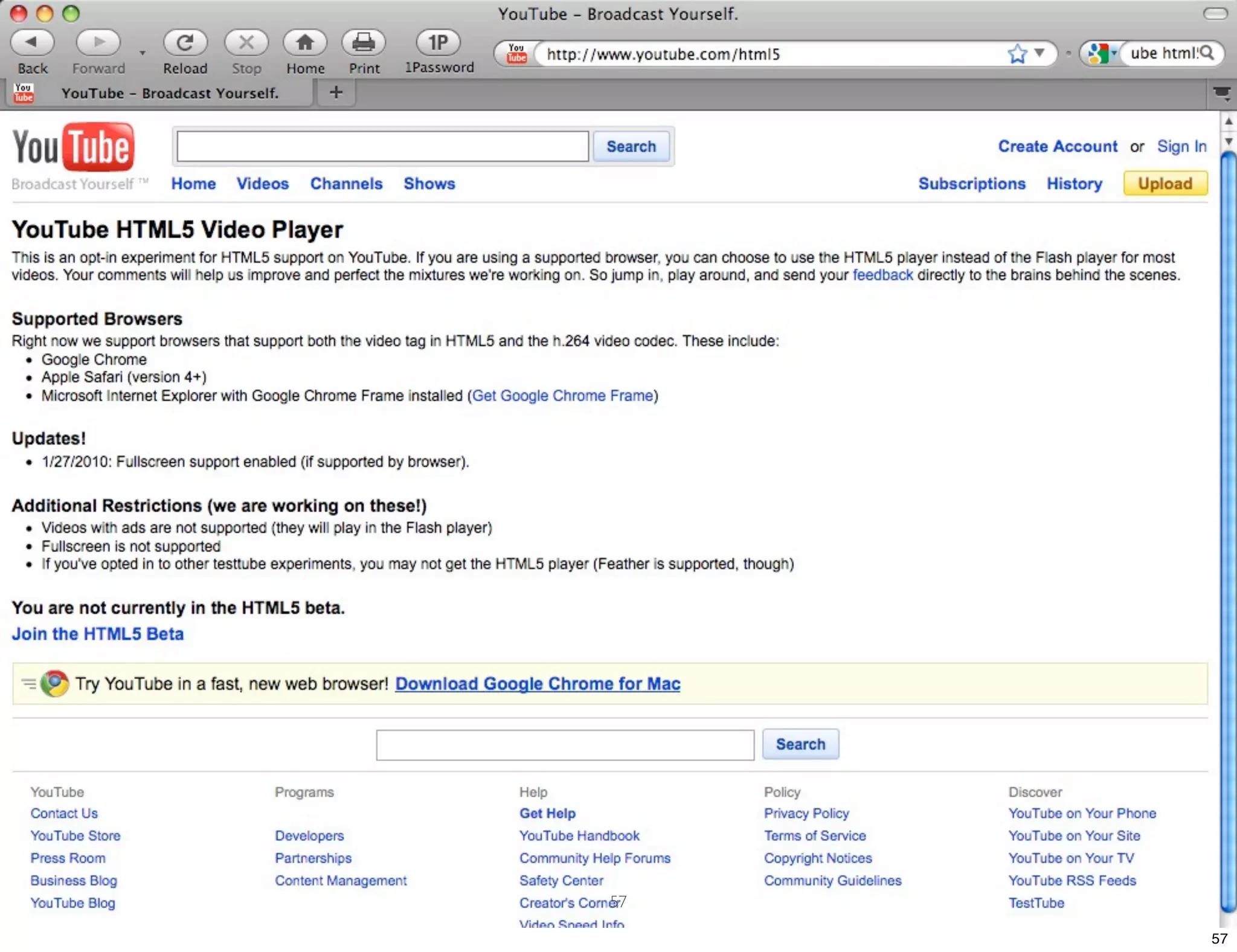The image size is (1237, 952).
Task: Open address bar history dropdown arrow
Action: [x=1039, y=53]
